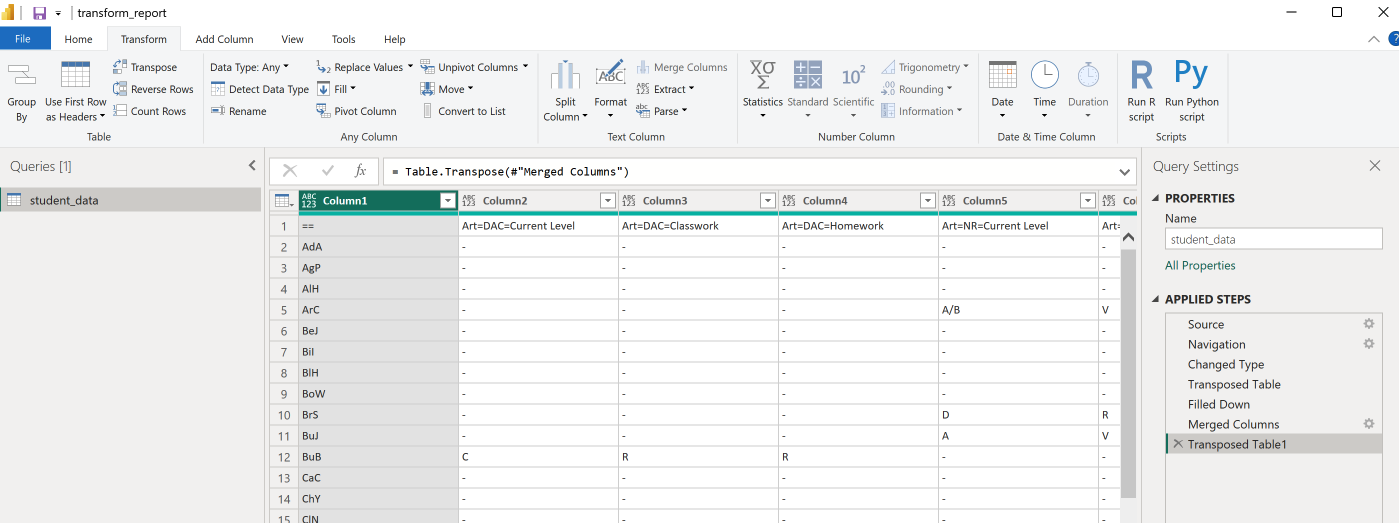
Task: Switch to the Tools tab
Action: (344, 39)
